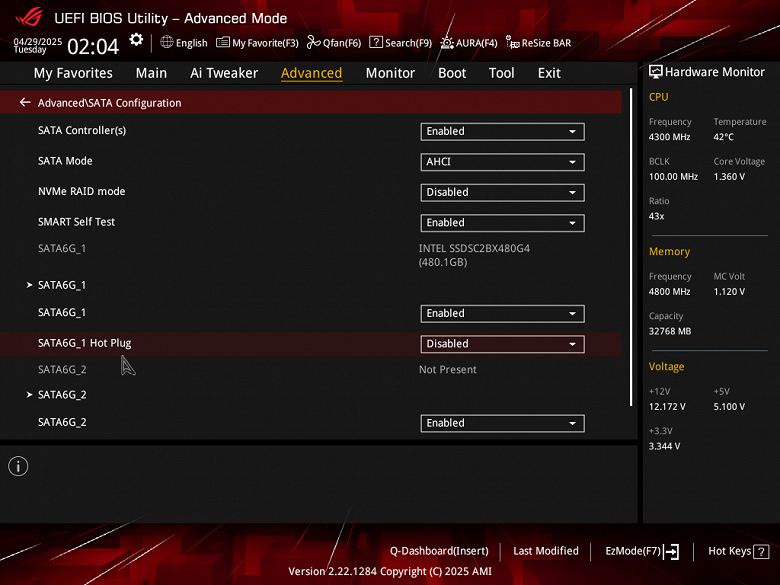Click the settings list vertical scrollbar
Screen dimensions: 780x585
pyautogui.click(x=631, y=247)
